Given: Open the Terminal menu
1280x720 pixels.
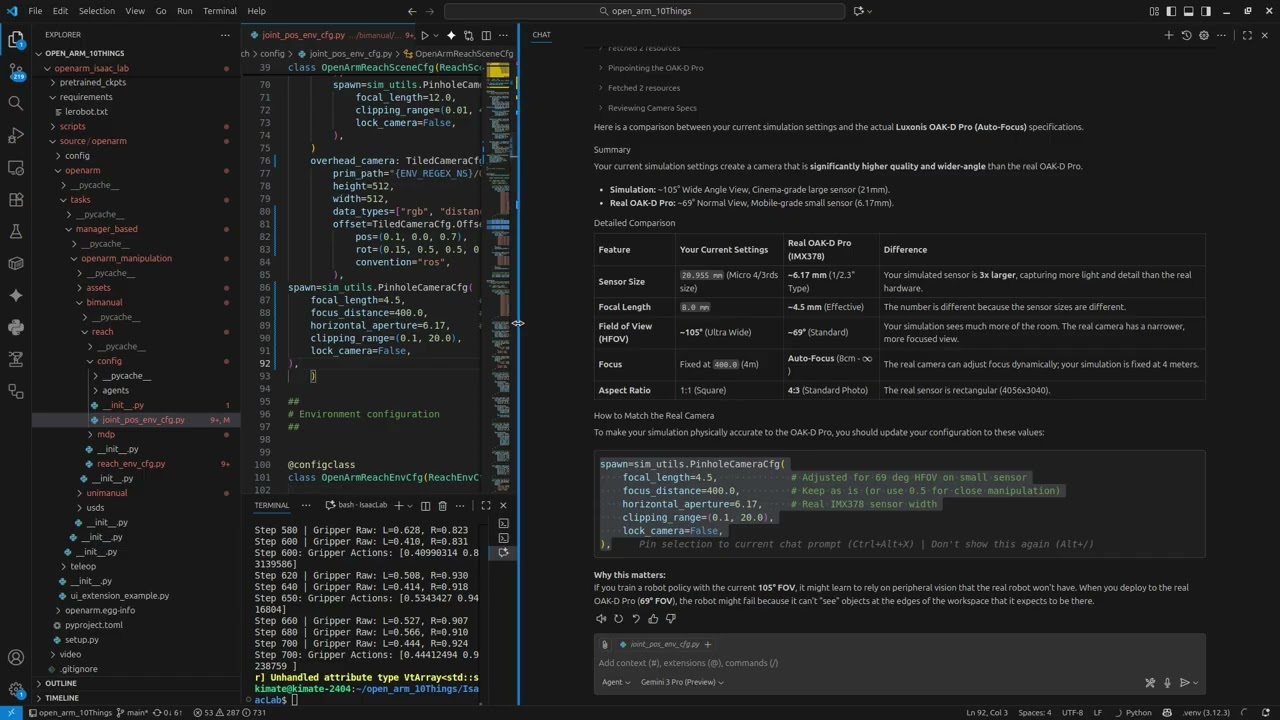Looking at the screenshot, I should (x=219, y=11).
